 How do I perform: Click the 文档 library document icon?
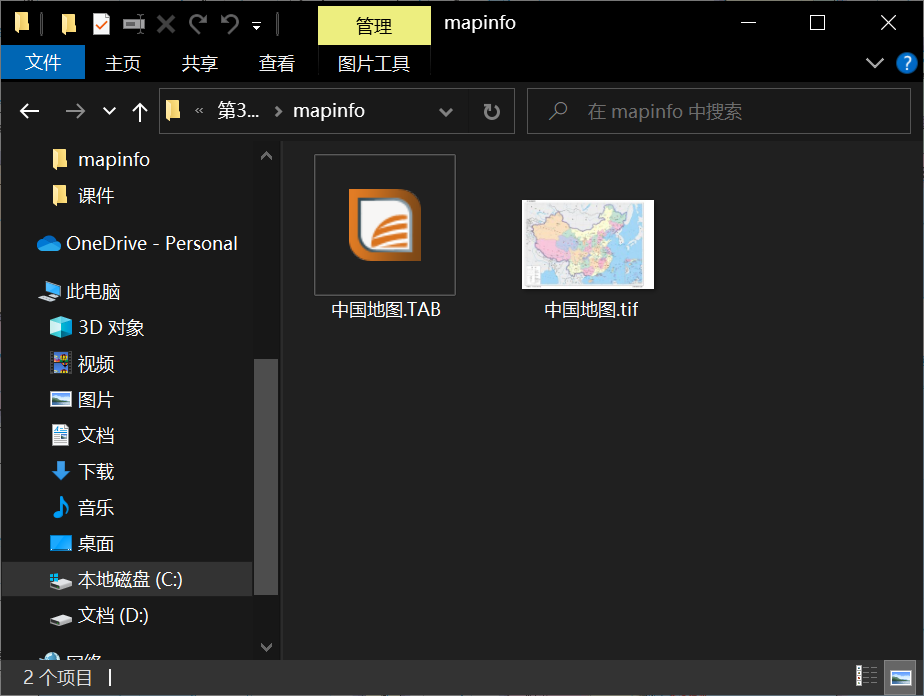pyautogui.click(x=61, y=436)
